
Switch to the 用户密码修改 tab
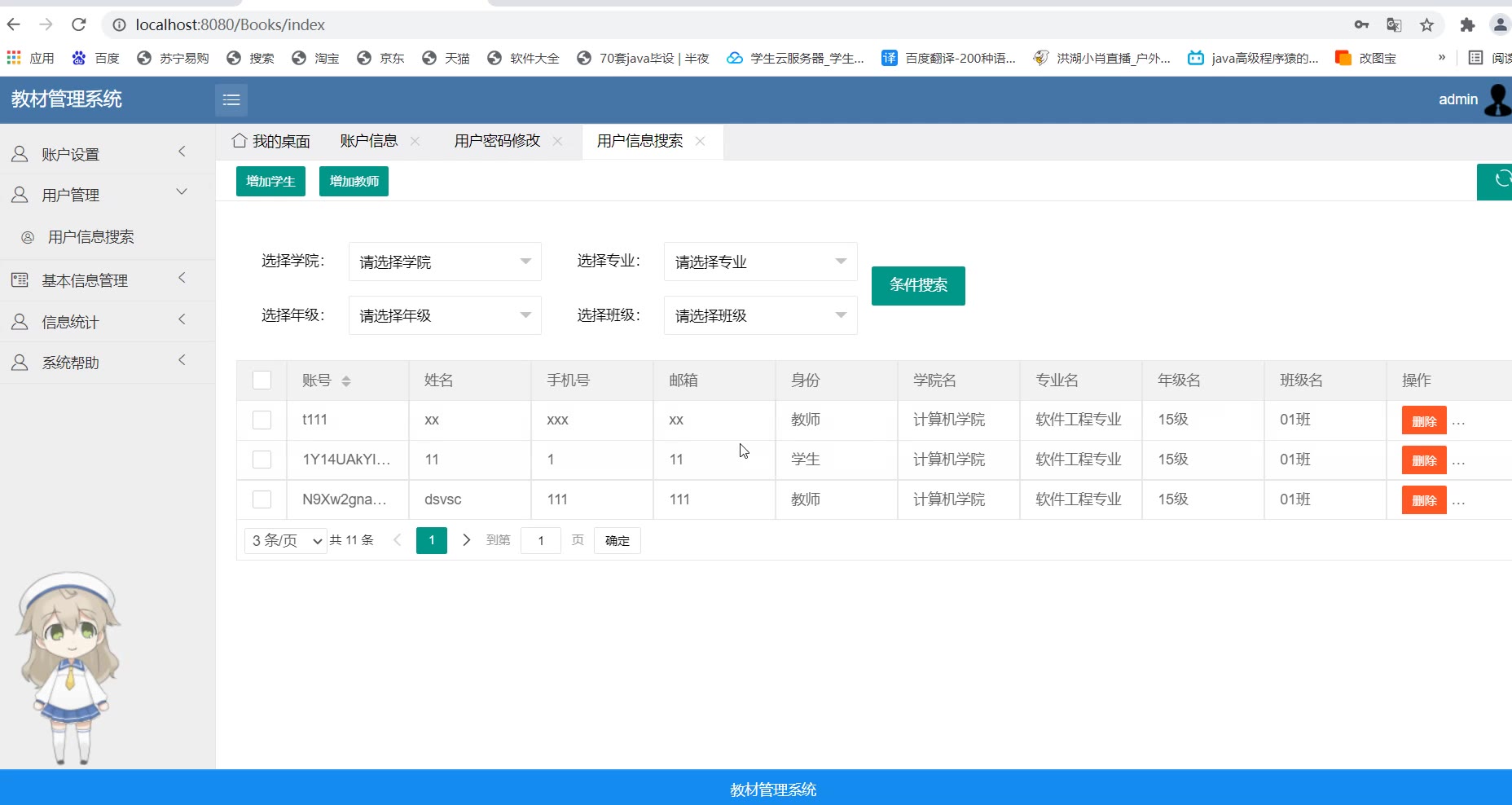497,141
